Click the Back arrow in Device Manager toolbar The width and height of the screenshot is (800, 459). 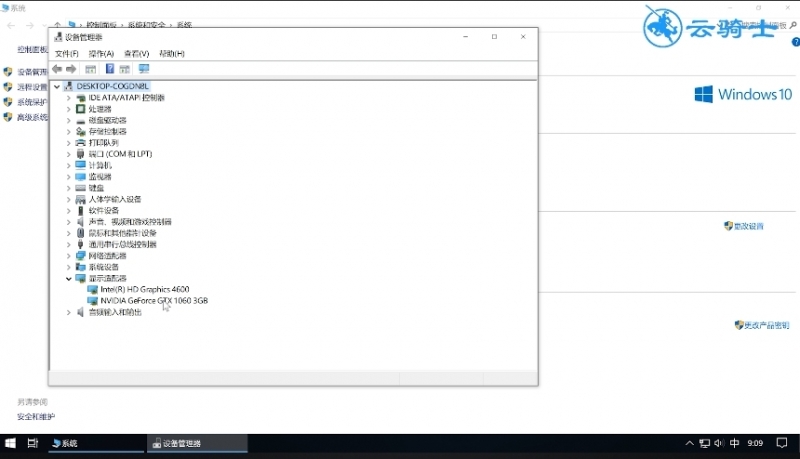(57, 69)
